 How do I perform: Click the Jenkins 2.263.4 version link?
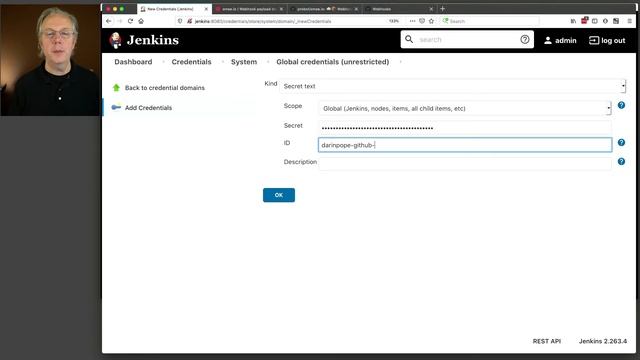click(602, 341)
